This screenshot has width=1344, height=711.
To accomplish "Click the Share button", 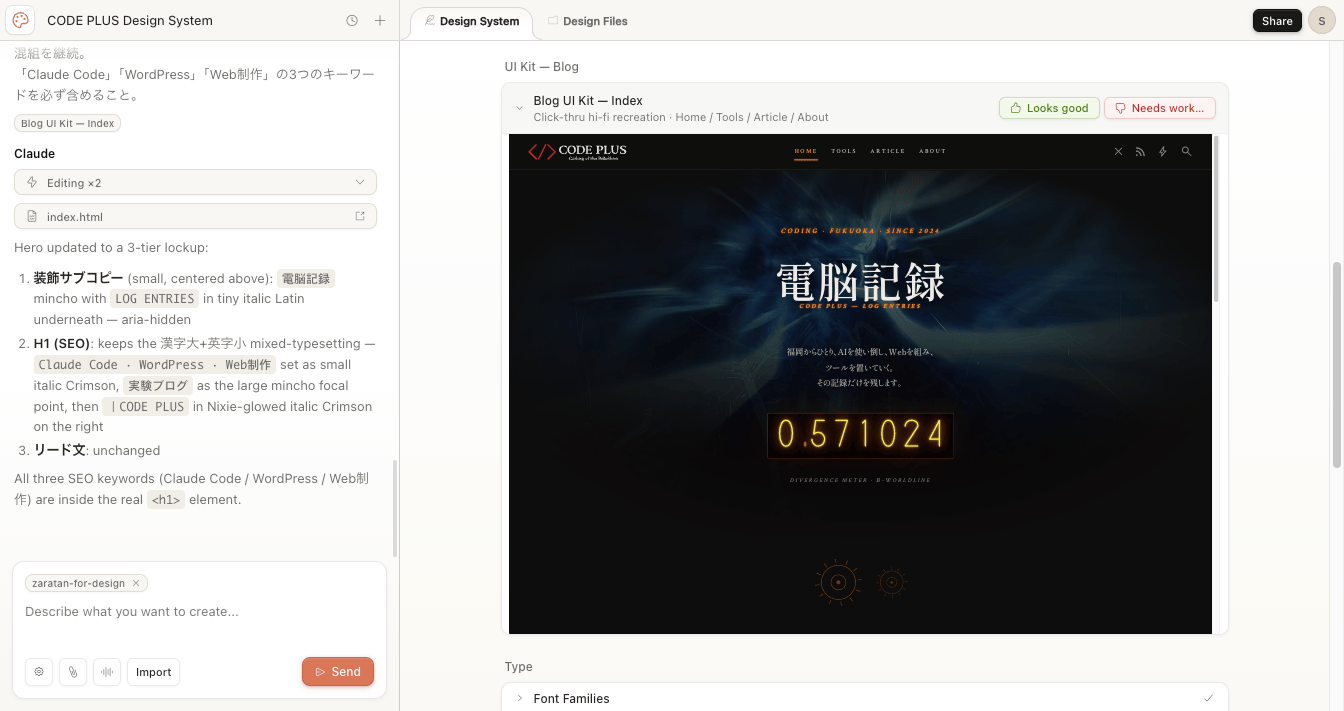I will pos(1277,20).
